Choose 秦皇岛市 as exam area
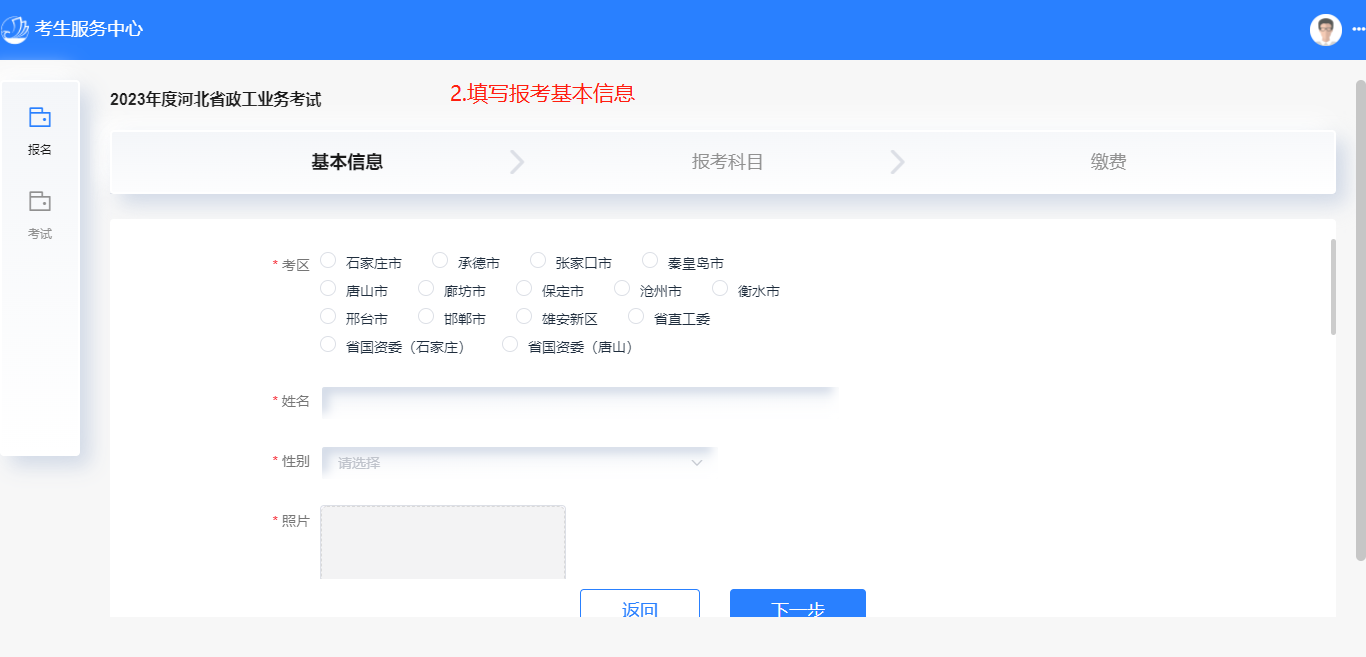Viewport: 1366px width, 657px height. click(650, 261)
